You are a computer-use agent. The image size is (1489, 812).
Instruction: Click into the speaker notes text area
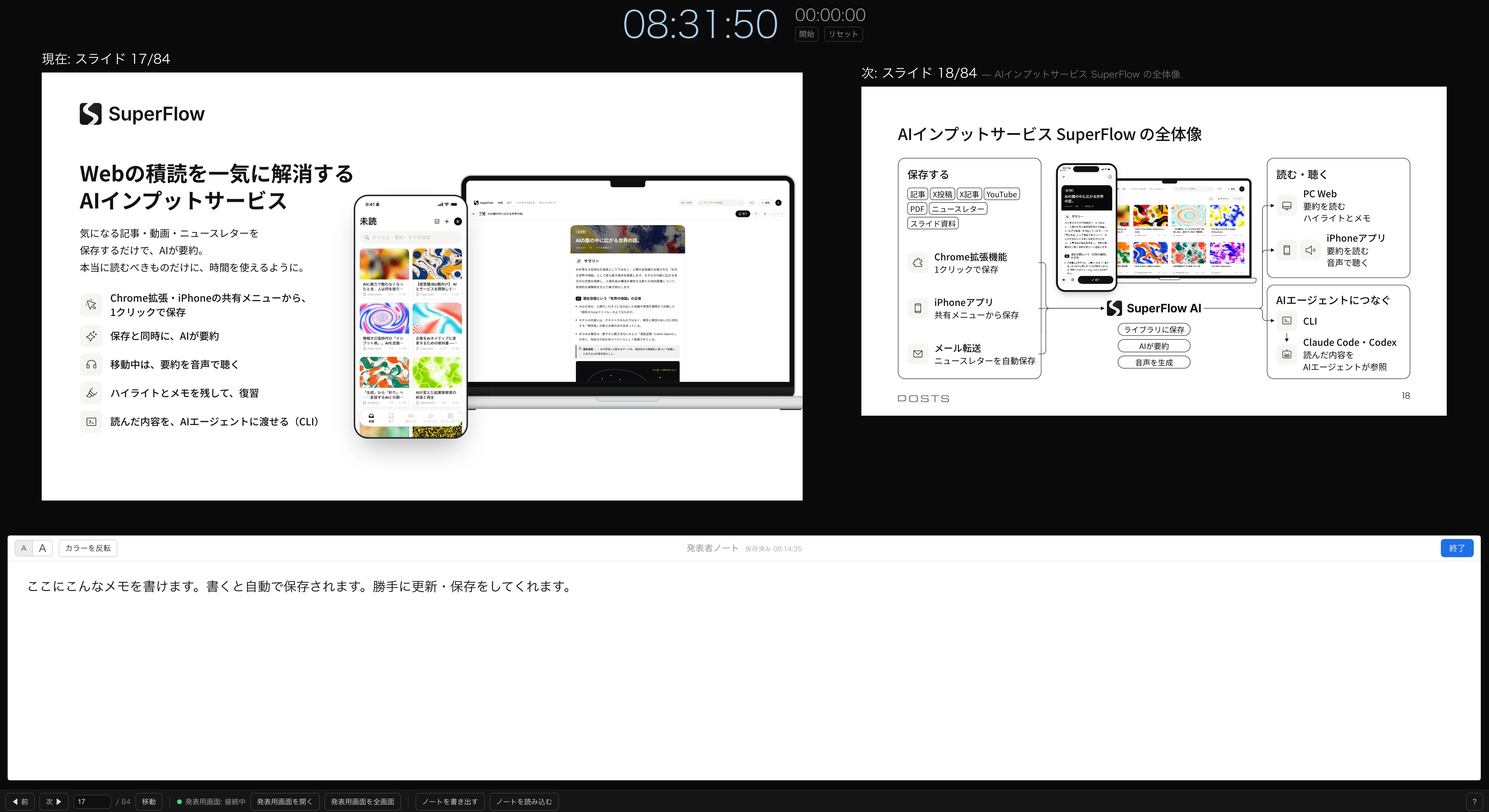point(744,671)
